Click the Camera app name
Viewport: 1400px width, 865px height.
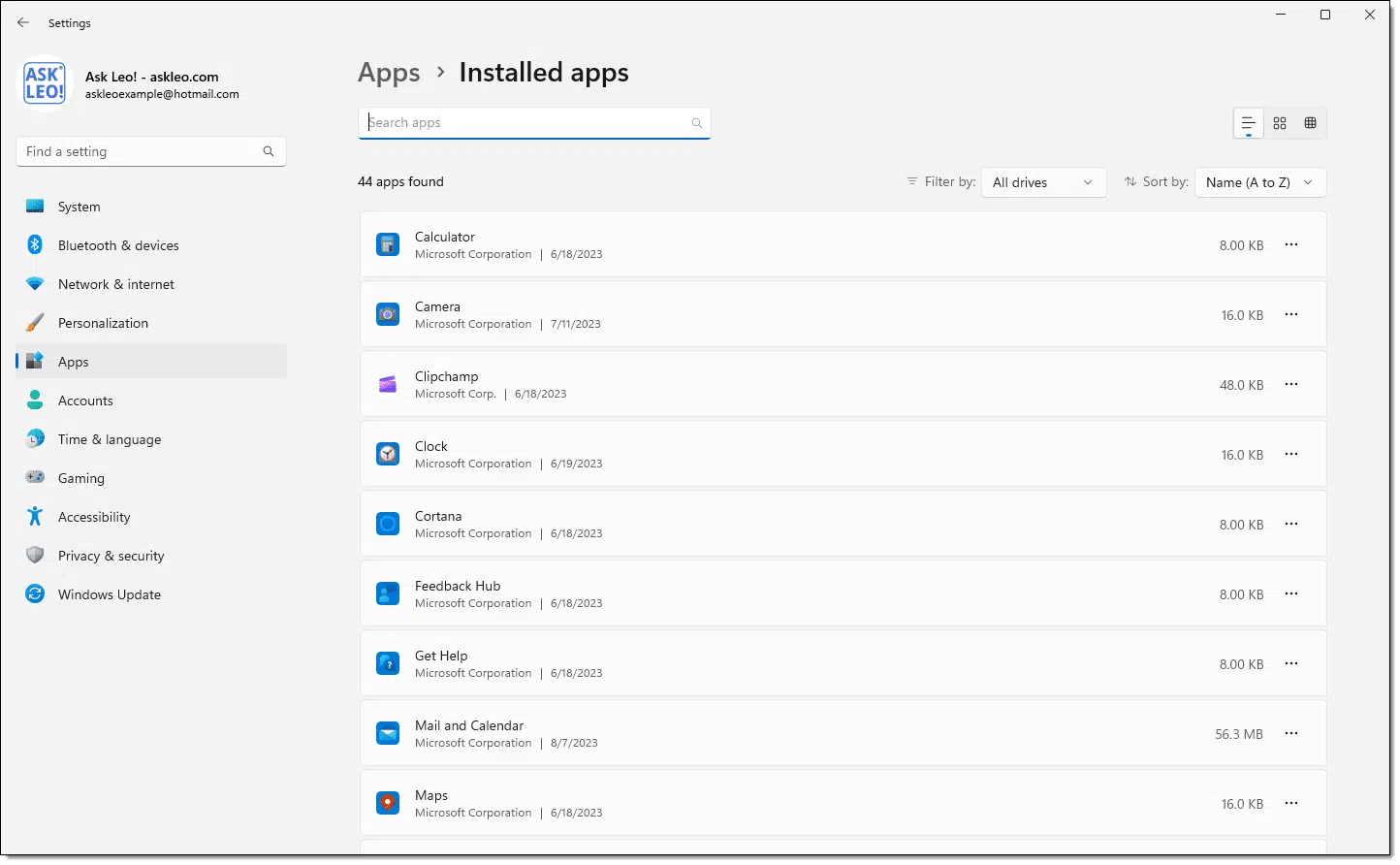[x=437, y=306]
